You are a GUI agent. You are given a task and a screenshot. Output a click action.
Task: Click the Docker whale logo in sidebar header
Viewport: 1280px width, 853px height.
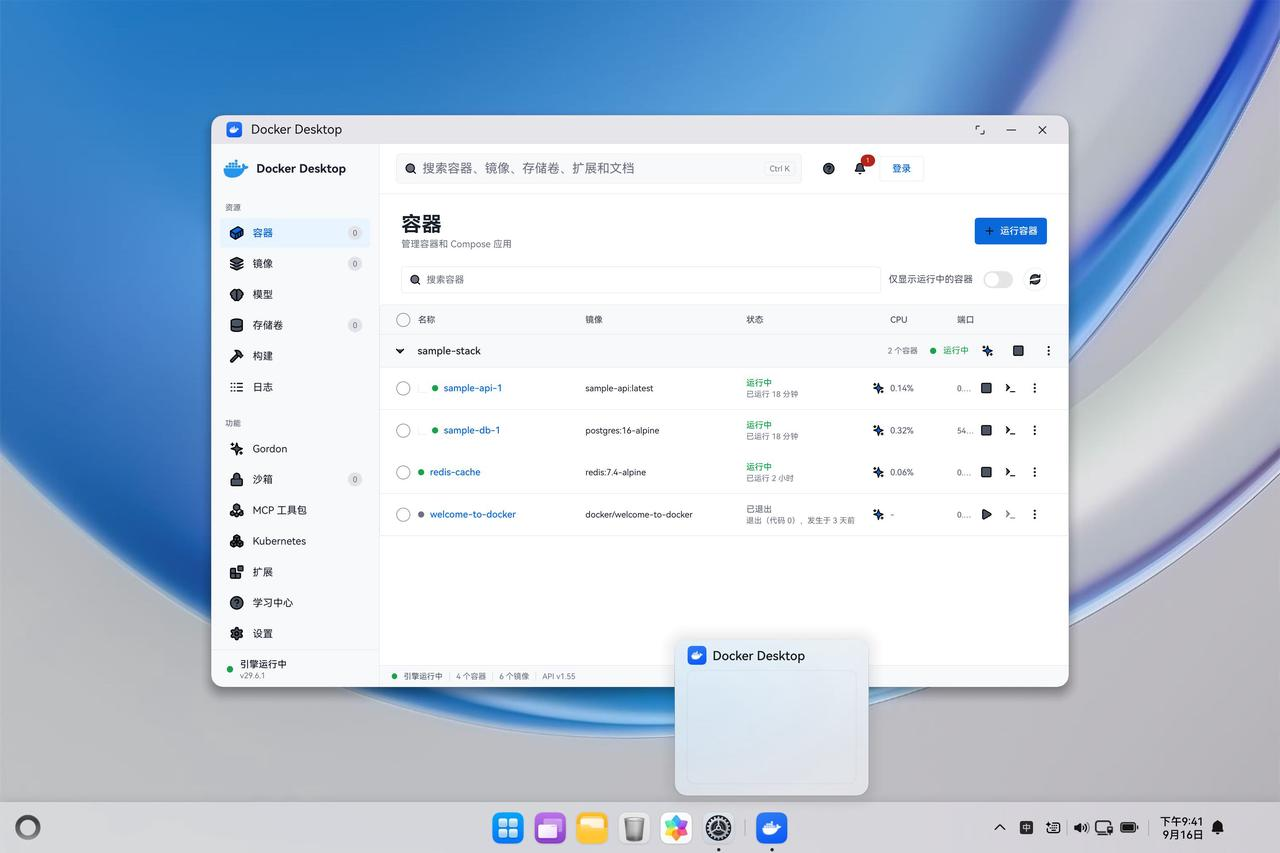pos(236,168)
